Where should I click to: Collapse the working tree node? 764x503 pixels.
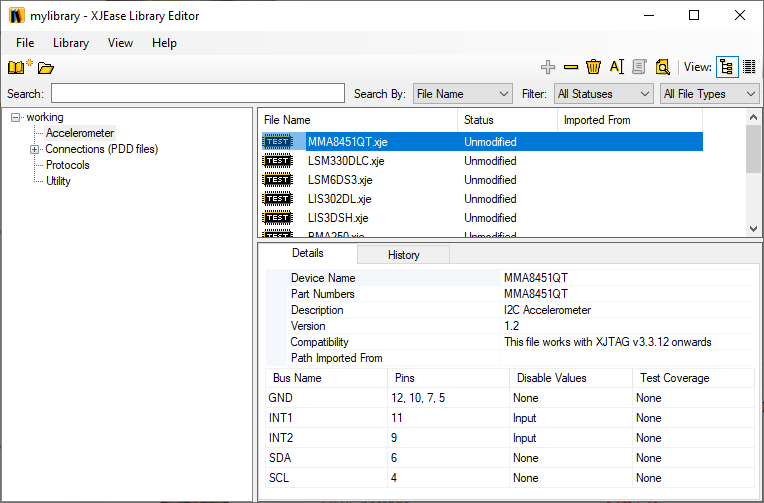pyautogui.click(x=16, y=117)
